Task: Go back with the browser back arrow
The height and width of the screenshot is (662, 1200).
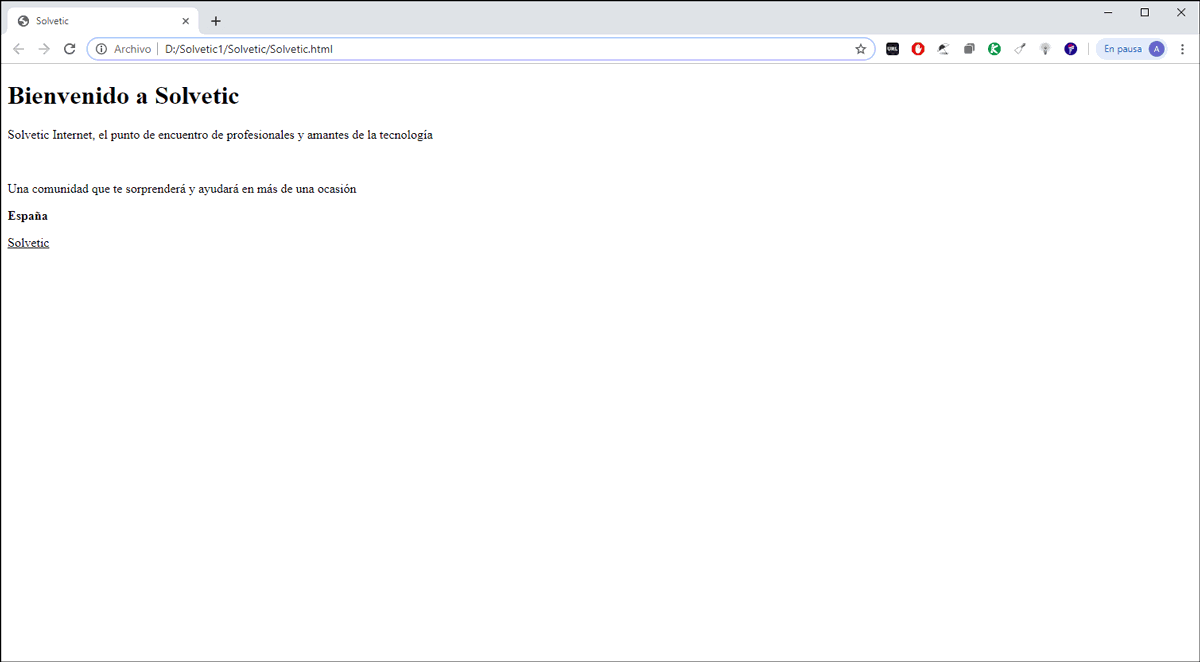Action: (18, 49)
